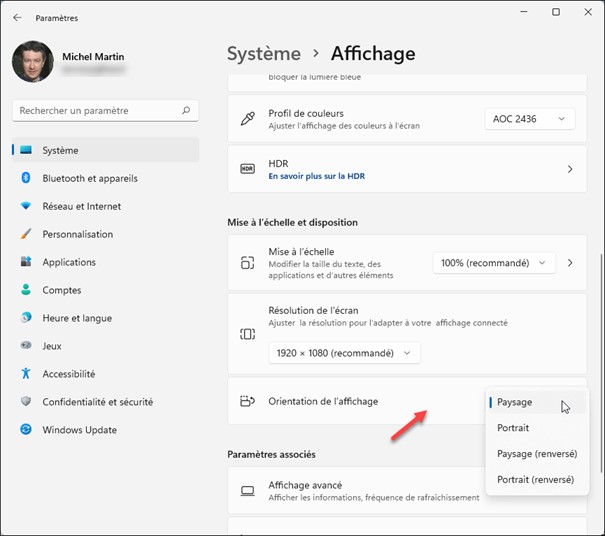
Task: Choose Portrait (renversé) from the list
Action: tap(535, 480)
